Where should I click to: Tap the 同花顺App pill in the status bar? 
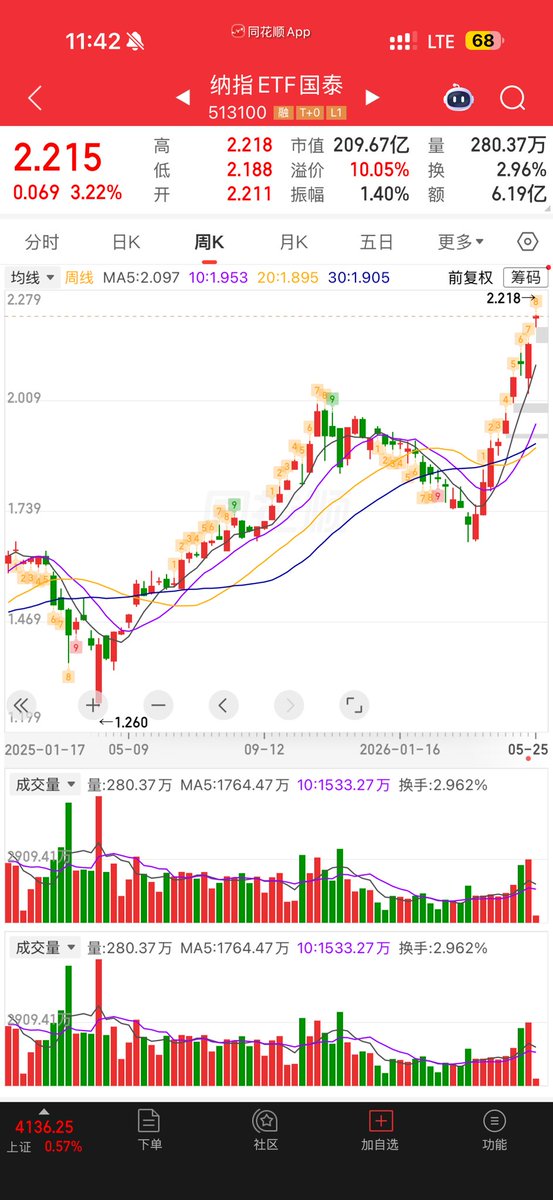tap(271, 32)
